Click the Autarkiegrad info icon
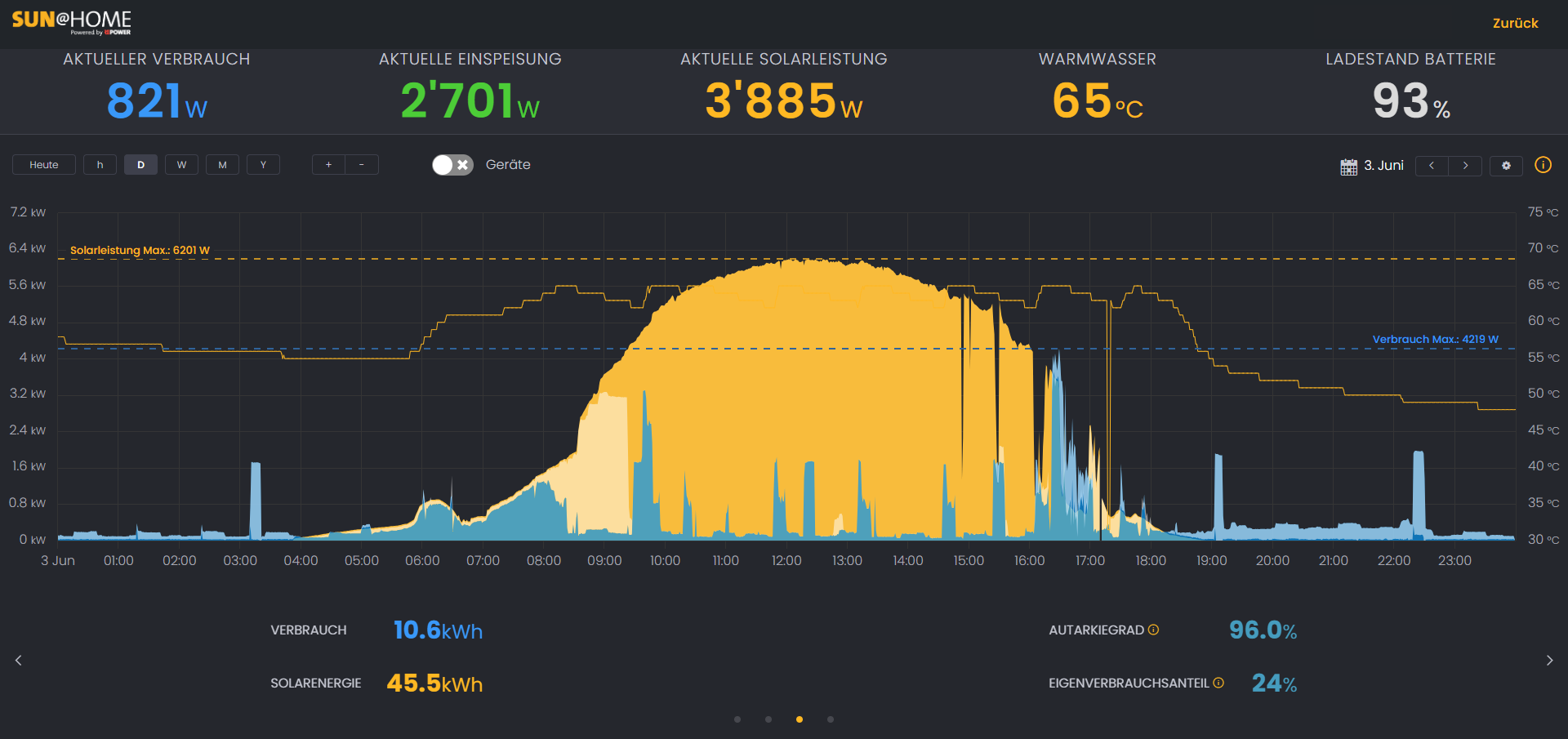Image resolution: width=1568 pixels, height=739 pixels. (1153, 630)
